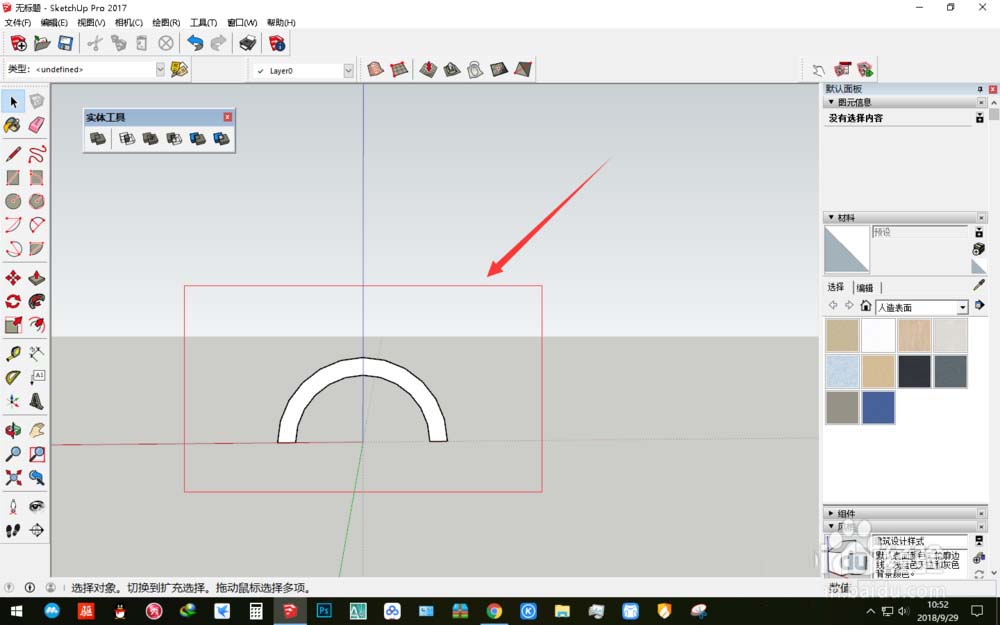
Task: Switch to the 编辑 material tab
Action: [x=865, y=288]
